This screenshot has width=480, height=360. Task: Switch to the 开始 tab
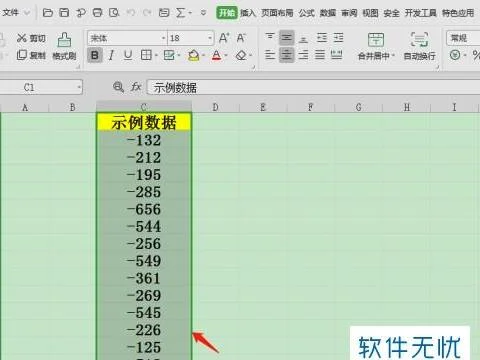227,13
